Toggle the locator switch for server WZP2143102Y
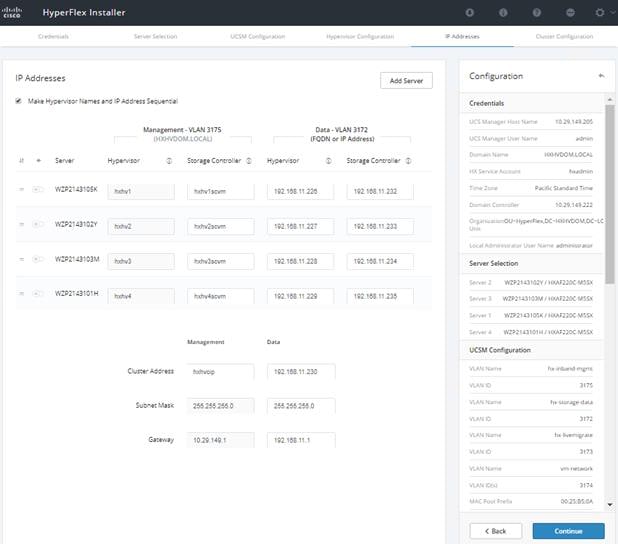This screenshot has width=618, height=544. tap(38, 224)
